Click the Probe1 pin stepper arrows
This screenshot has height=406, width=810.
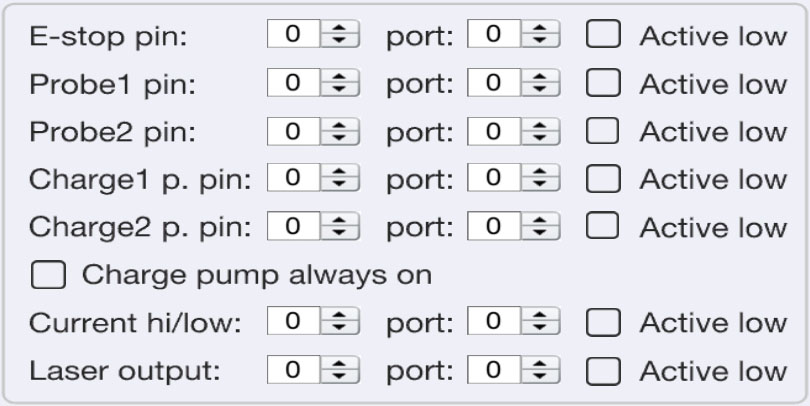[339, 83]
